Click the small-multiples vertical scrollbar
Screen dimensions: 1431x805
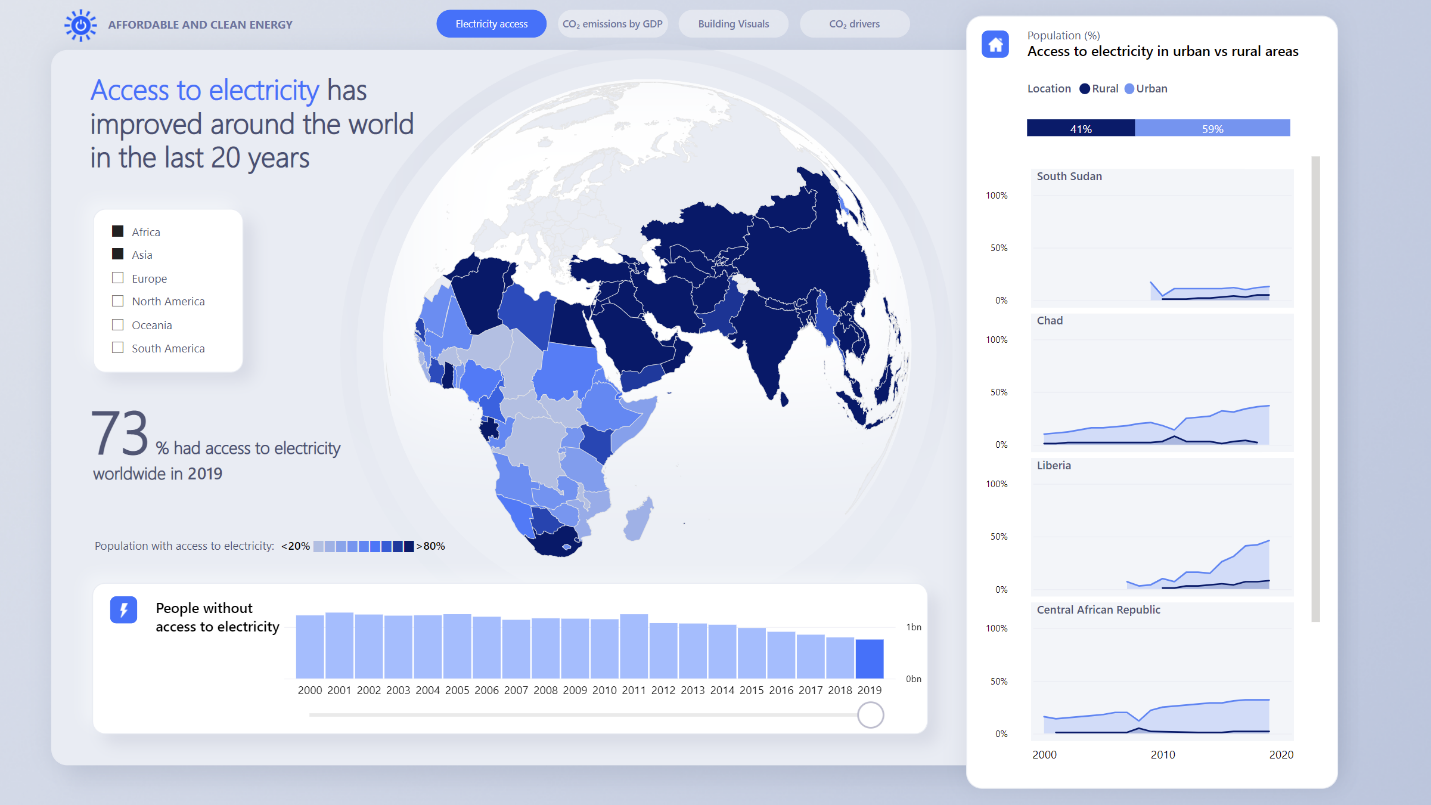pyautogui.click(x=1316, y=388)
